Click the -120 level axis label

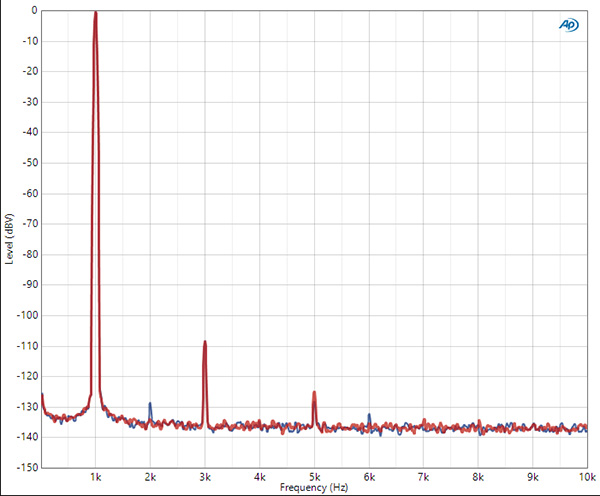(x=28, y=376)
